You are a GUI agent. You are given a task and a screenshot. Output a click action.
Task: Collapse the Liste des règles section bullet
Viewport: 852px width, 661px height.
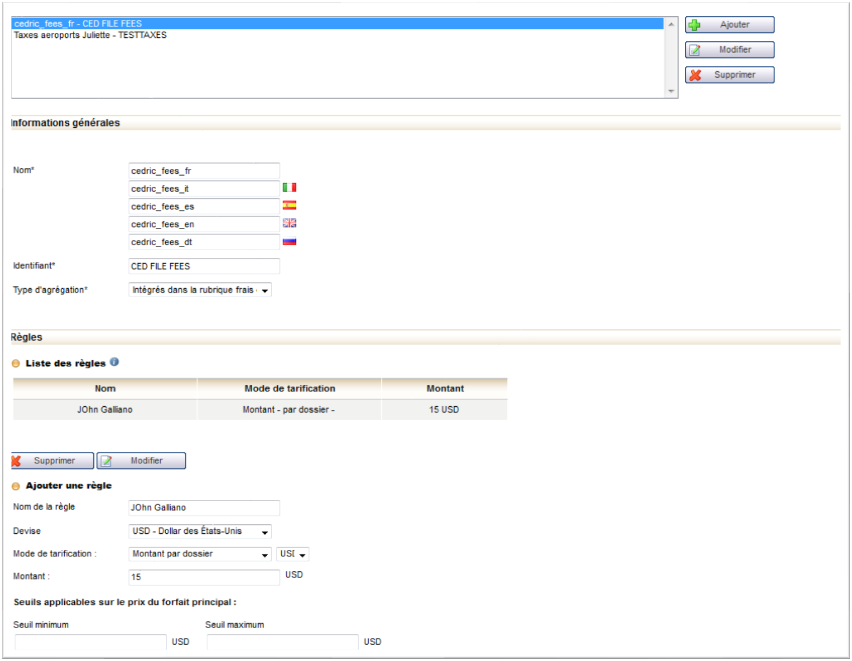pyautogui.click(x=16, y=363)
